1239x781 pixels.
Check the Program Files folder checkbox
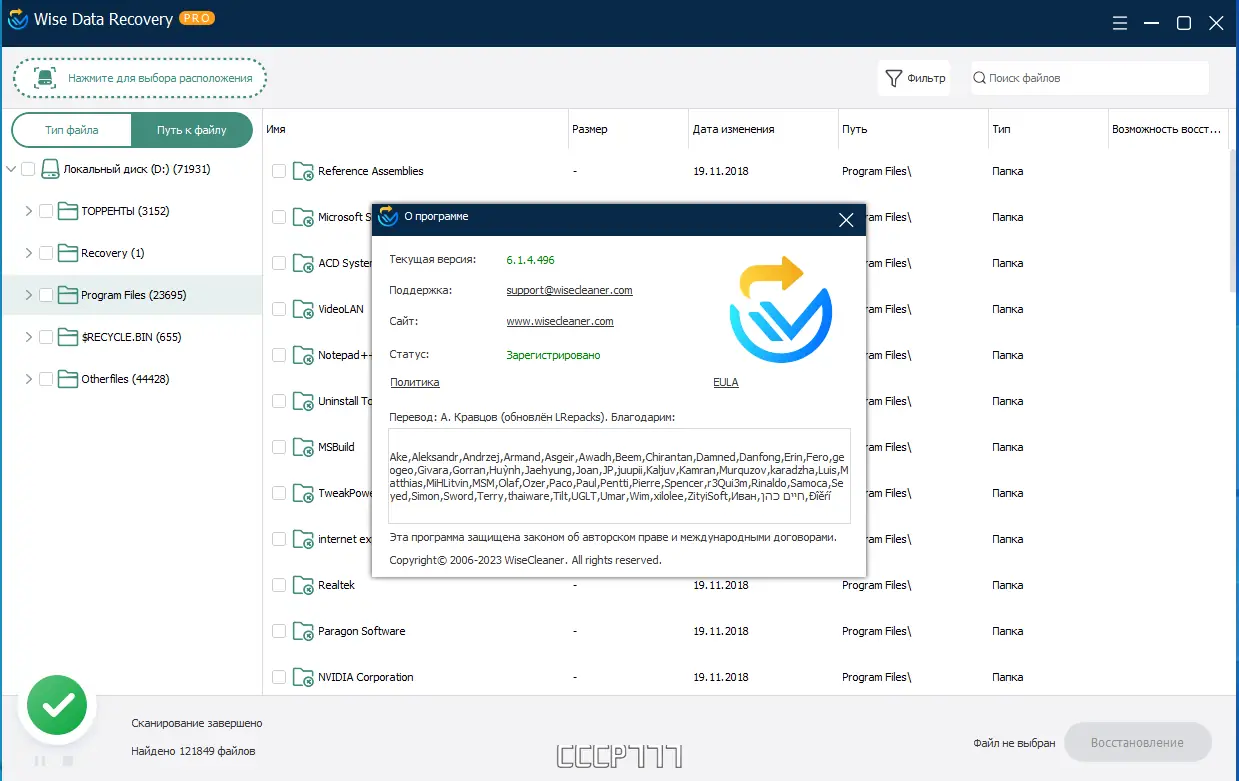click(46, 295)
